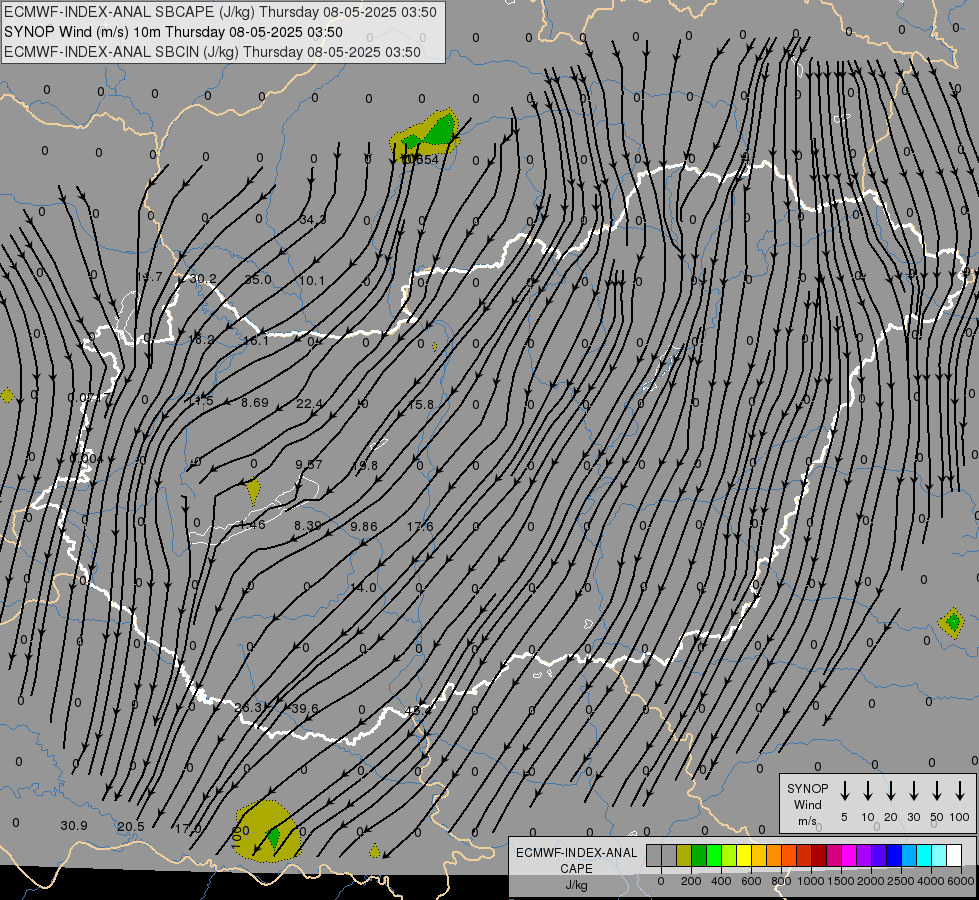Click the 14.0 value on the map

[x=363, y=587]
